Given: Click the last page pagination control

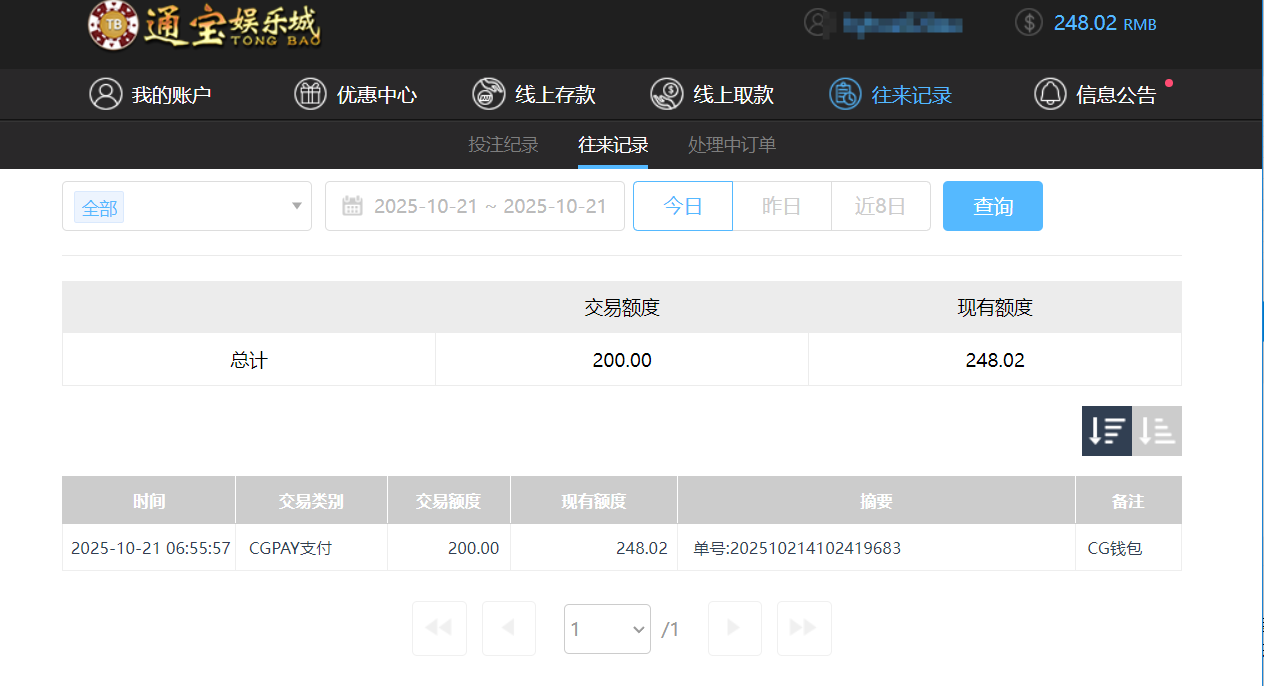Looking at the screenshot, I should point(804,628).
